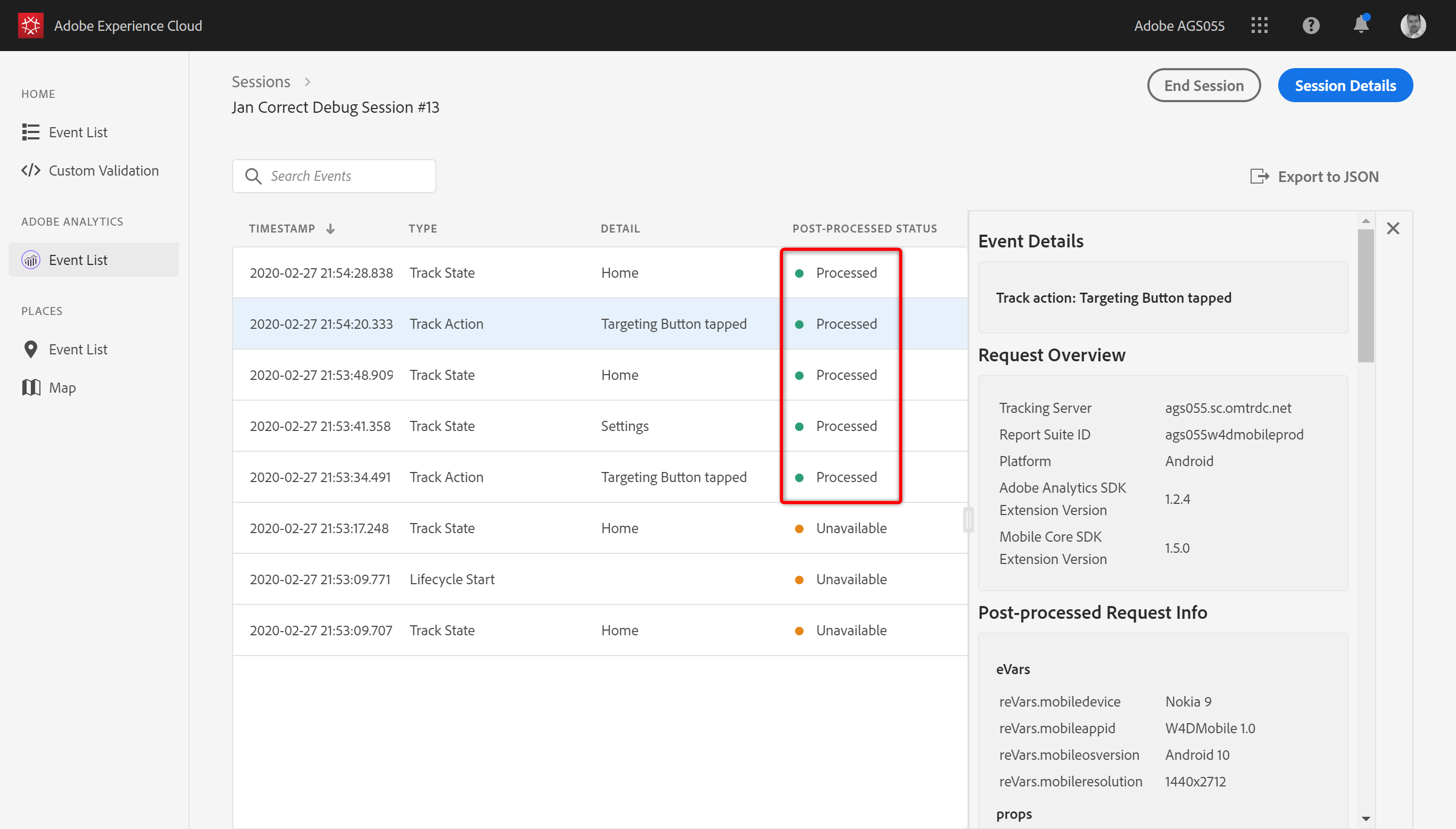Click the Adobe Experience Cloud logo icon
The width and height of the screenshot is (1456, 829).
pos(31,26)
